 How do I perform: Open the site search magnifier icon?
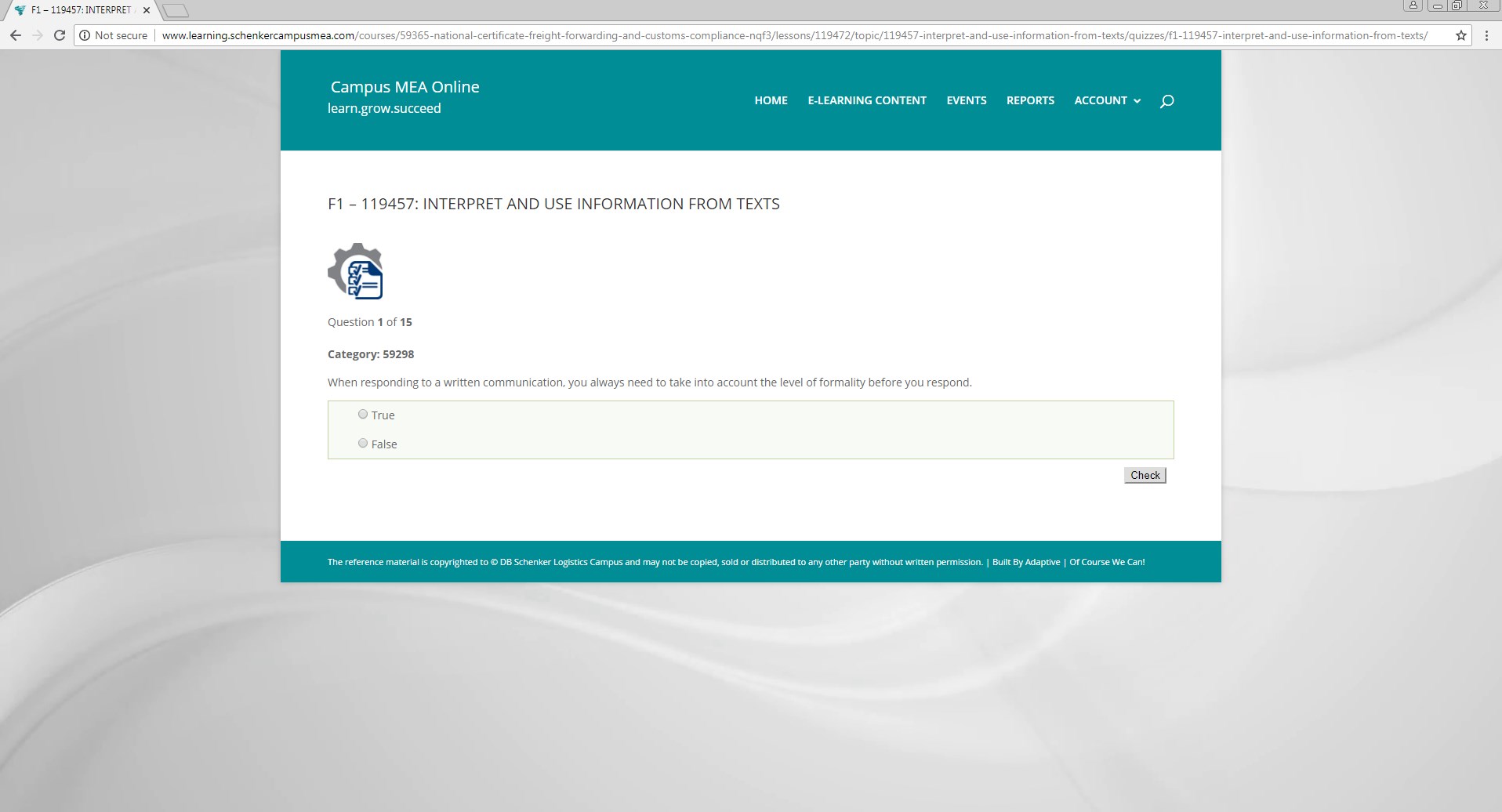(1166, 101)
